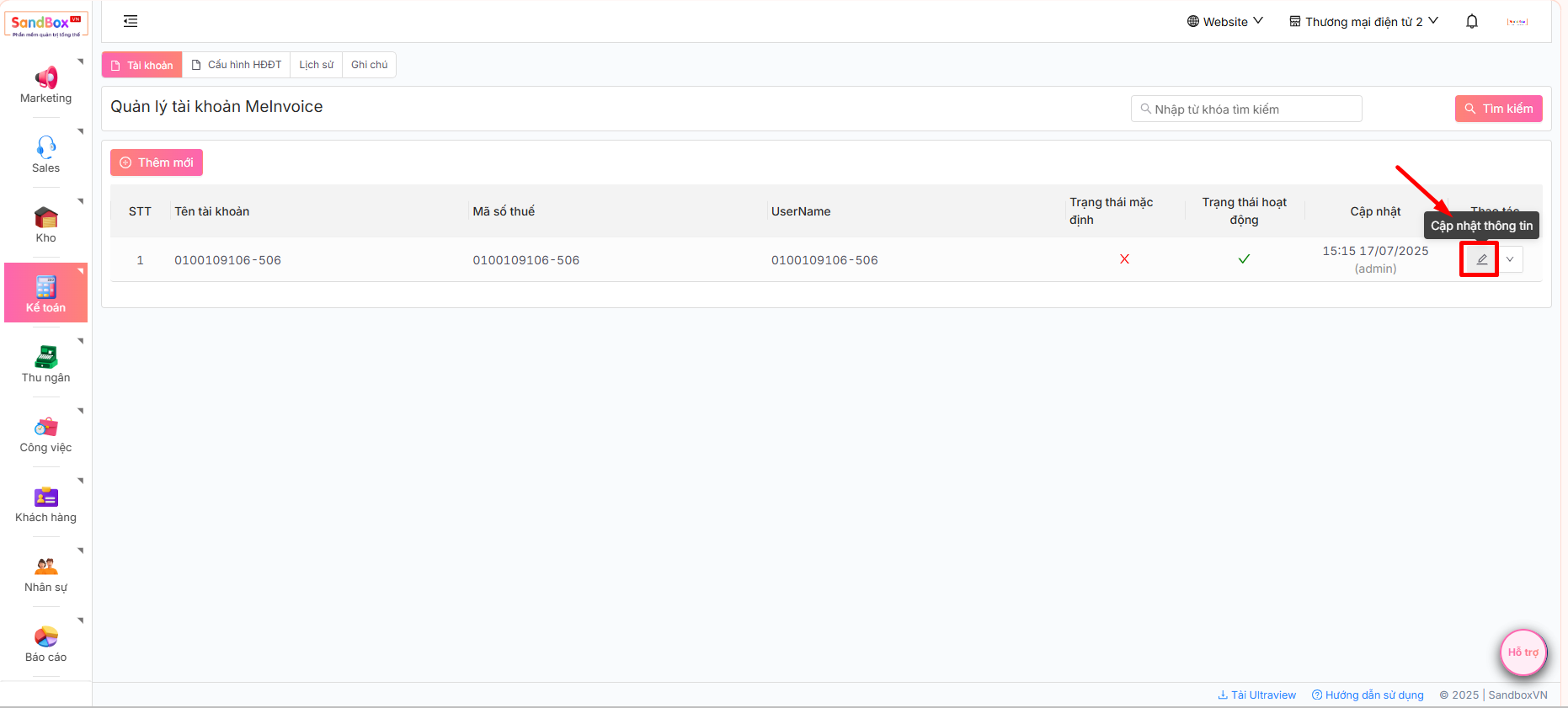Open the Báo cáo reports icon
1568x708 pixels.
(x=45, y=637)
